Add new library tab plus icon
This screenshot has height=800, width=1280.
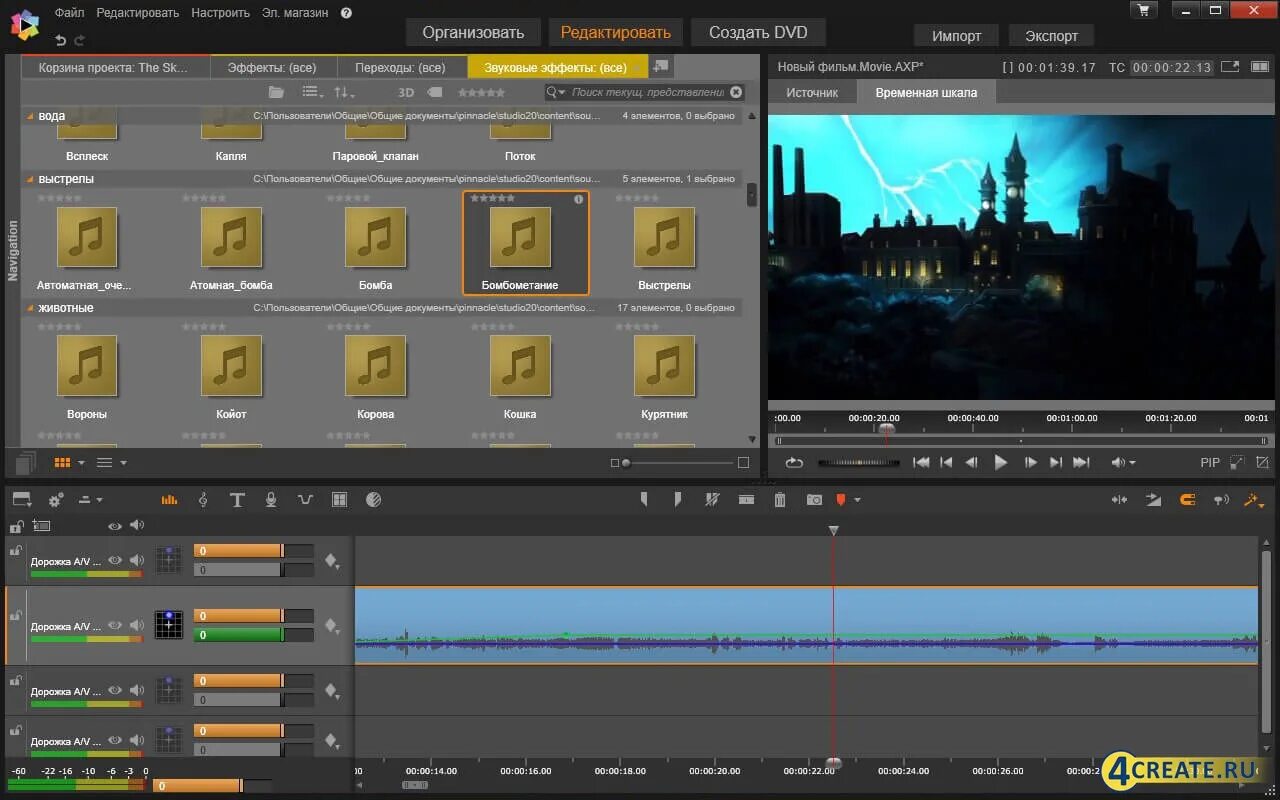(x=660, y=67)
